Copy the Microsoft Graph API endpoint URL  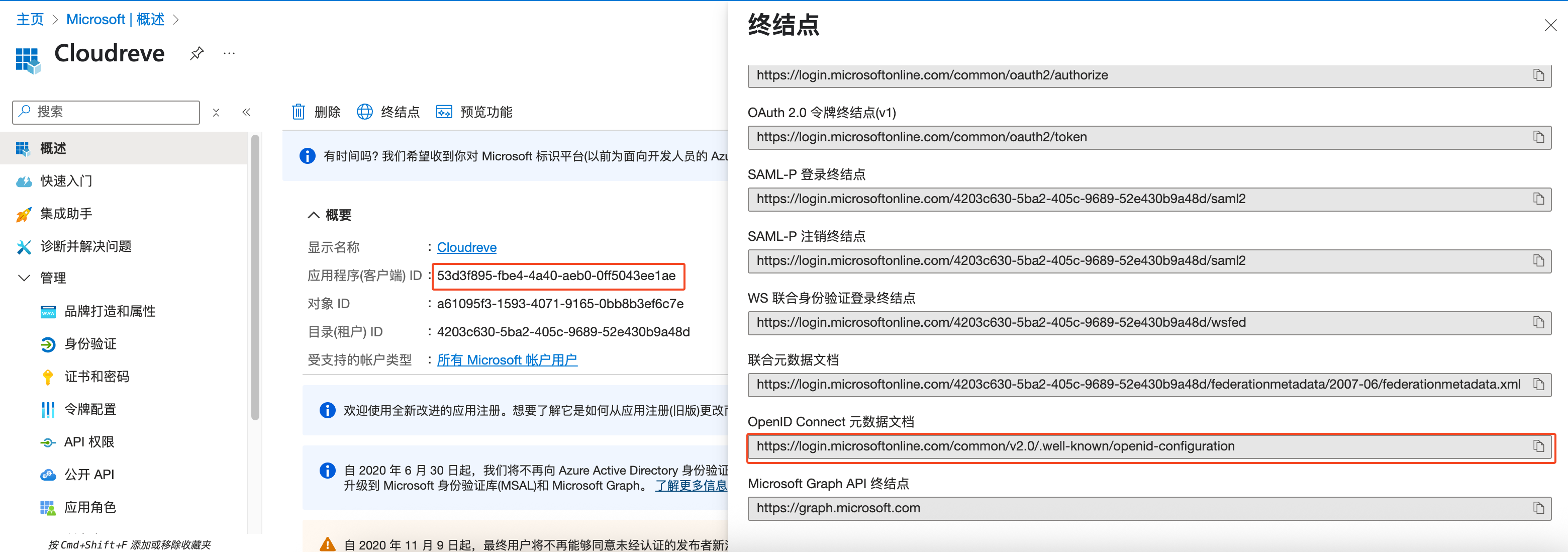[1538, 508]
